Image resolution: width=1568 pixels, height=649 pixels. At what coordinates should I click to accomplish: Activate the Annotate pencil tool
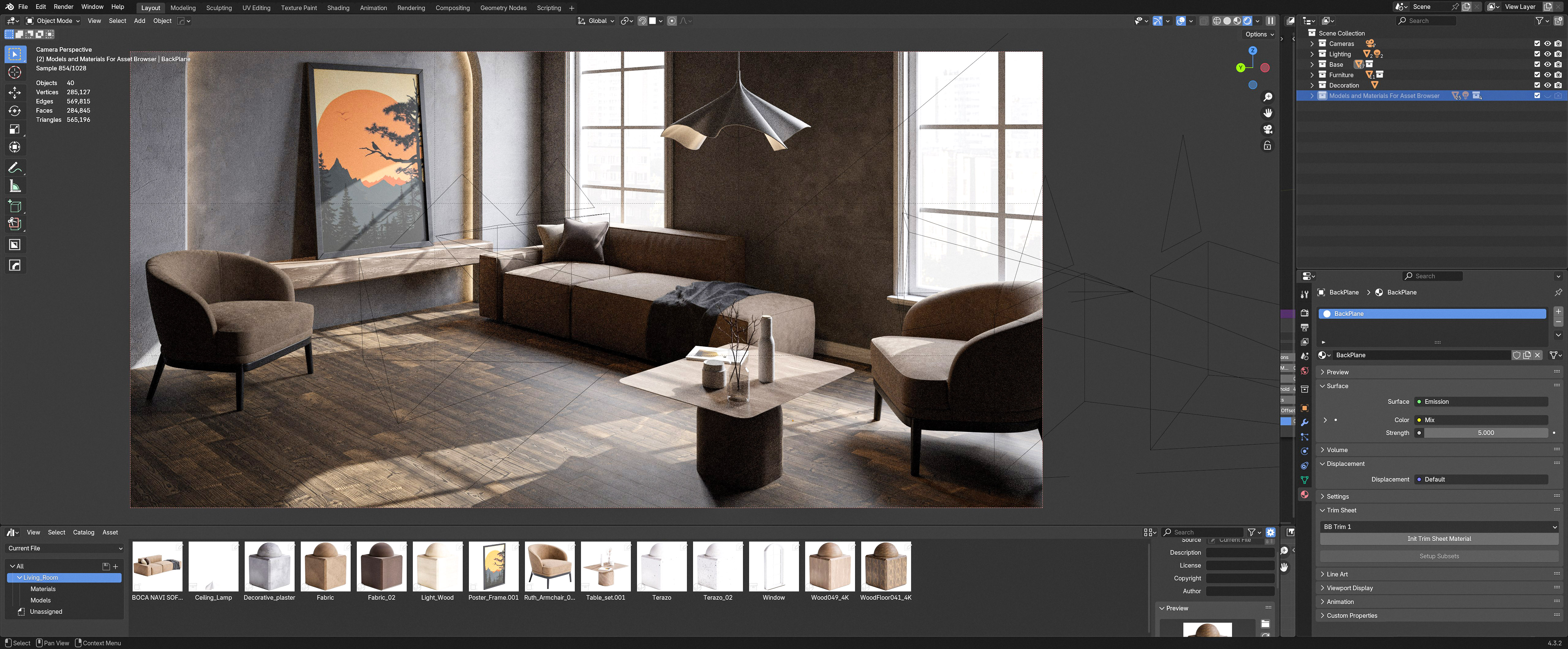(15, 168)
